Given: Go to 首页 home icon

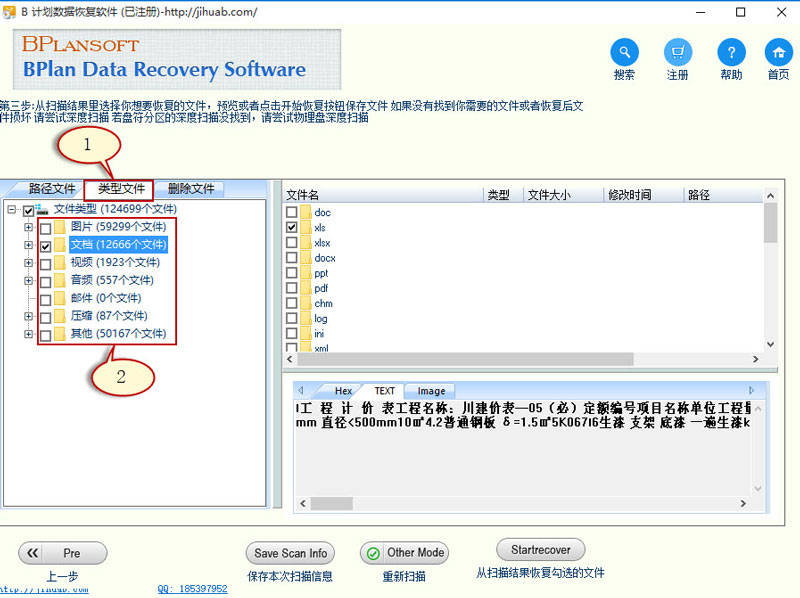Looking at the screenshot, I should [x=778, y=52].
